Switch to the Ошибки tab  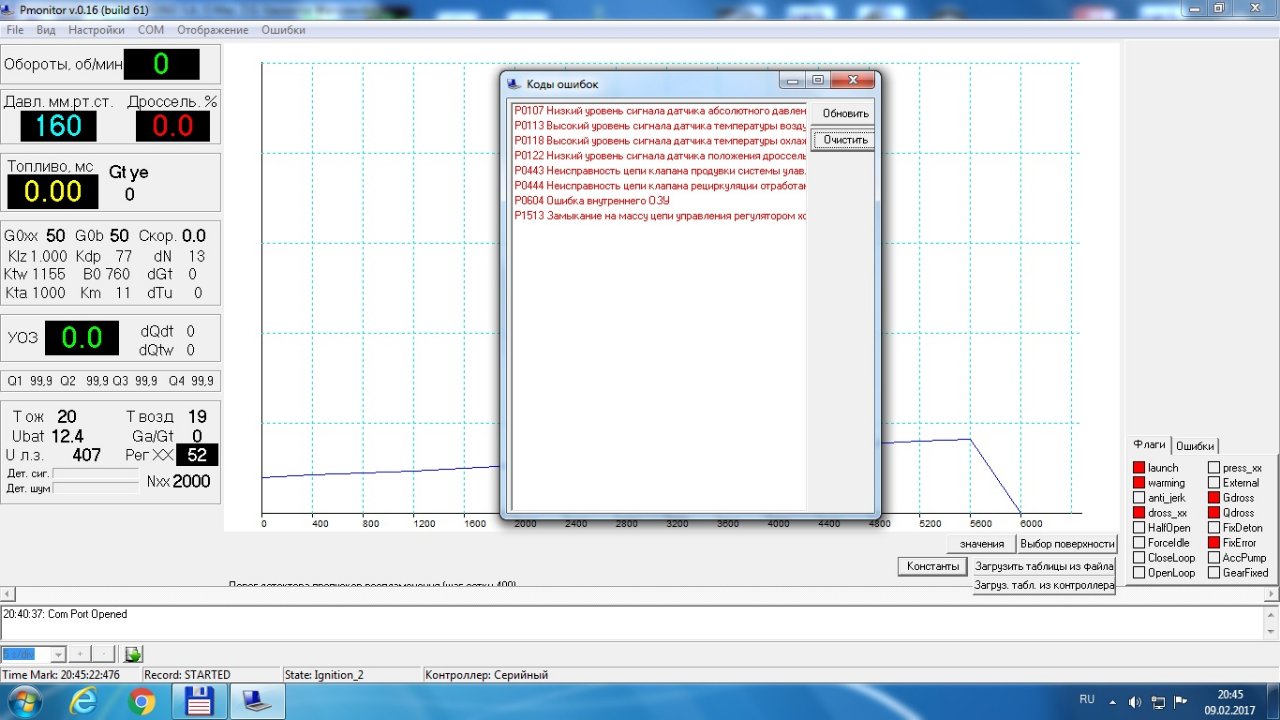(x=1195, y=446)
